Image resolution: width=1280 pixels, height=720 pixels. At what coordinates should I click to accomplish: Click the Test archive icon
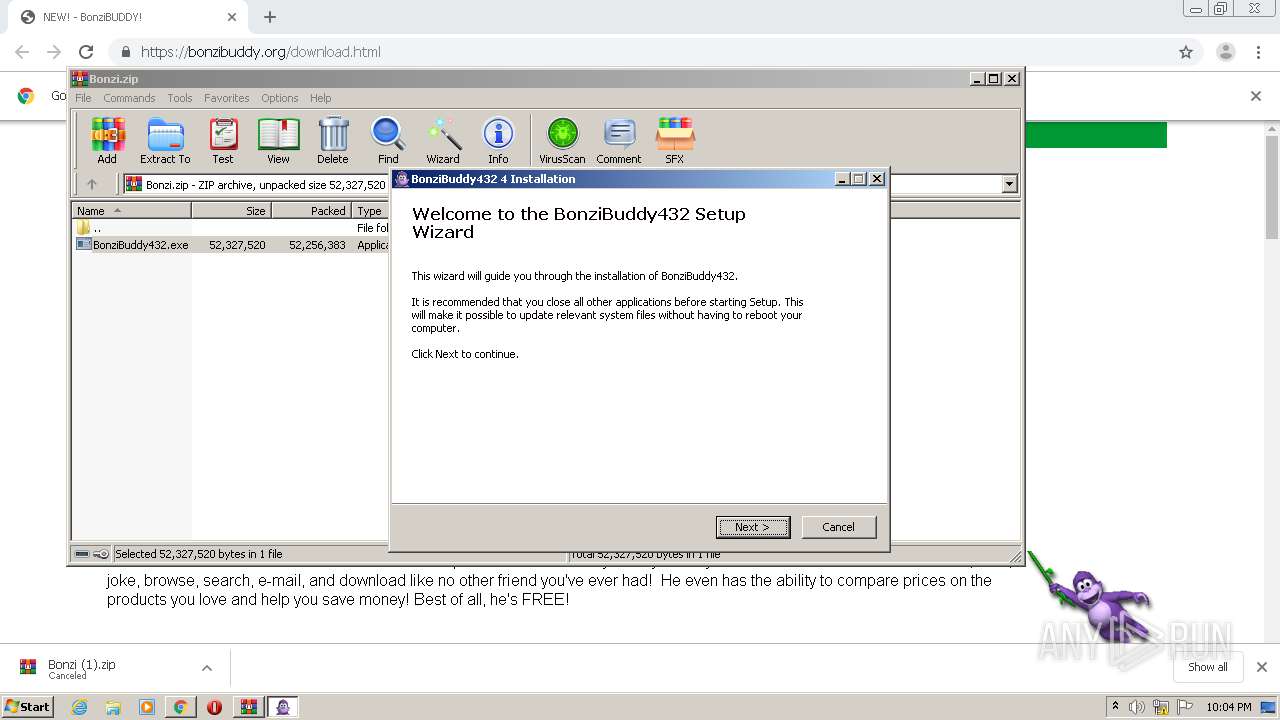tap(223, 140)
